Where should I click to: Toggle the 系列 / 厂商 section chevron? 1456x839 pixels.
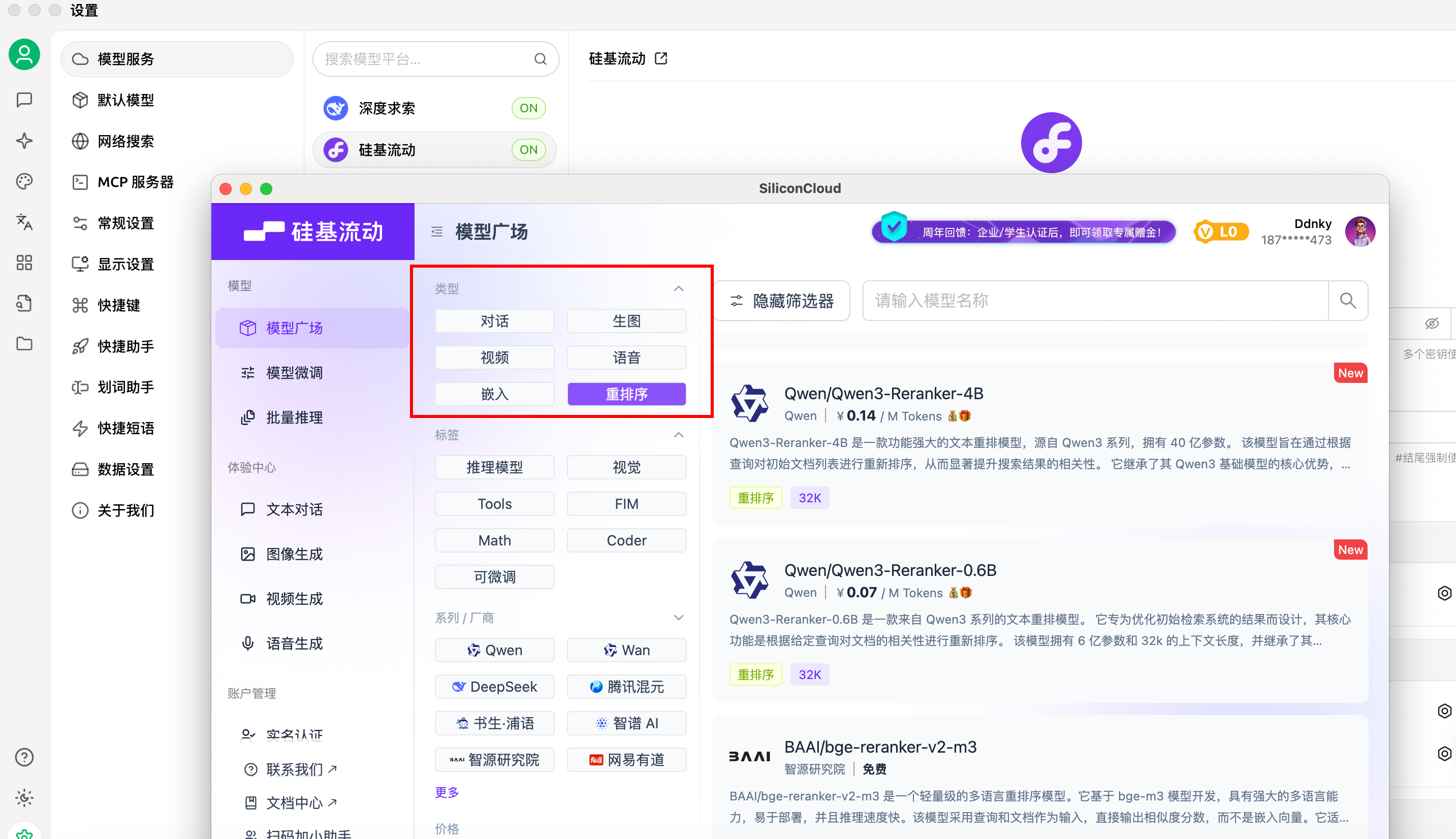point(678,618)
